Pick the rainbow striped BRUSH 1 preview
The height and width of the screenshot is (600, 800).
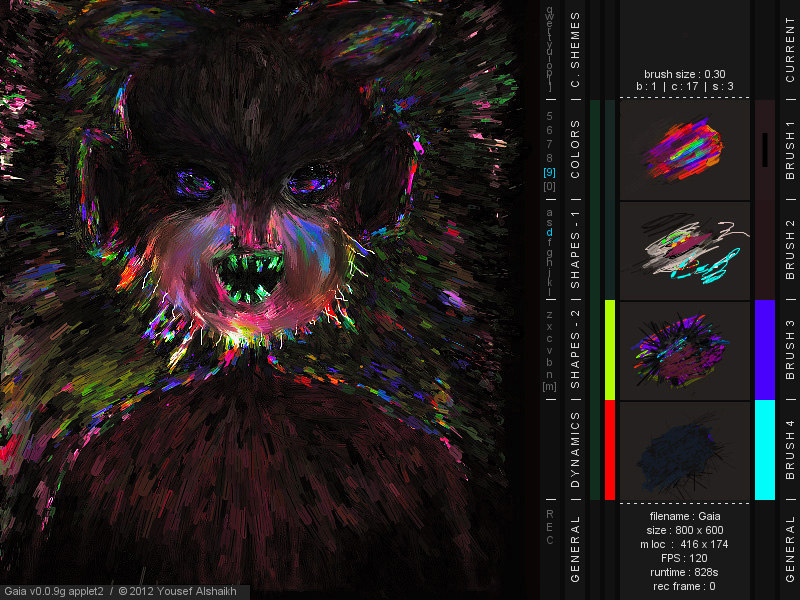coord(685,149)
